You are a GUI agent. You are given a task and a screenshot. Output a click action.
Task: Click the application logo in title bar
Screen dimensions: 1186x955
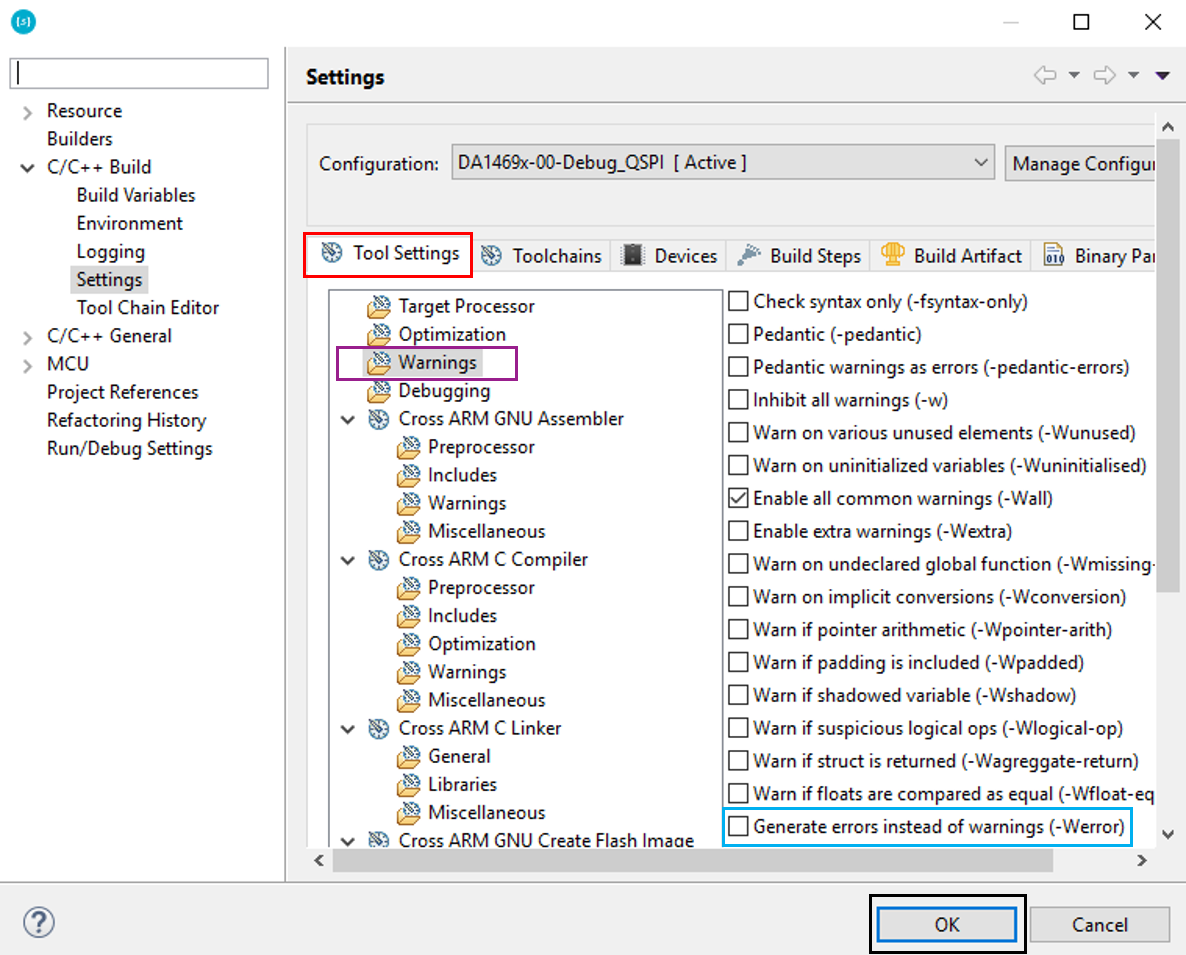pos(23,21)
